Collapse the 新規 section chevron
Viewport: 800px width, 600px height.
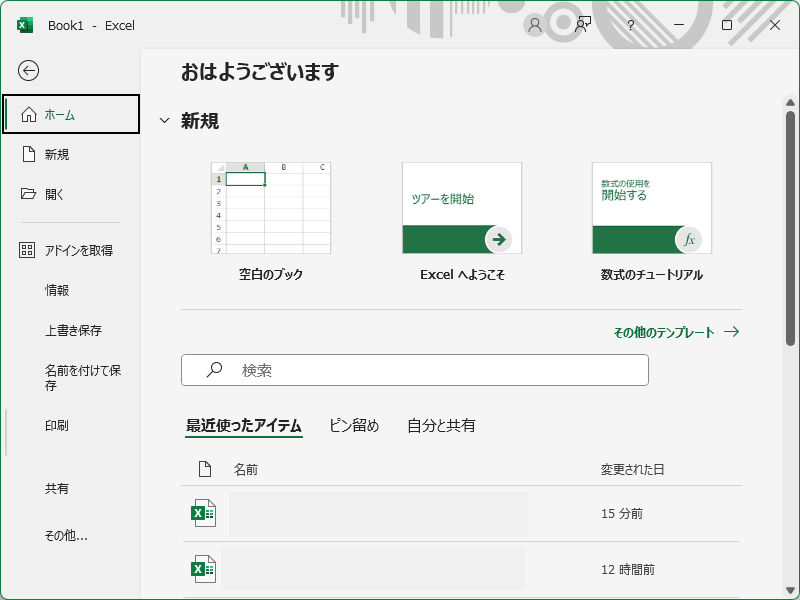[164, 121]
